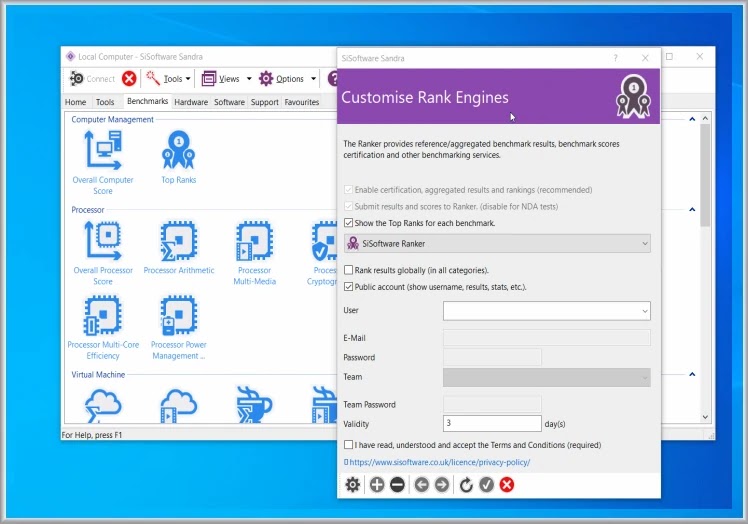Uncheck Show the Top Ranks for each benchmark
The height and width of the screenshot is (524, 748).
349,223
